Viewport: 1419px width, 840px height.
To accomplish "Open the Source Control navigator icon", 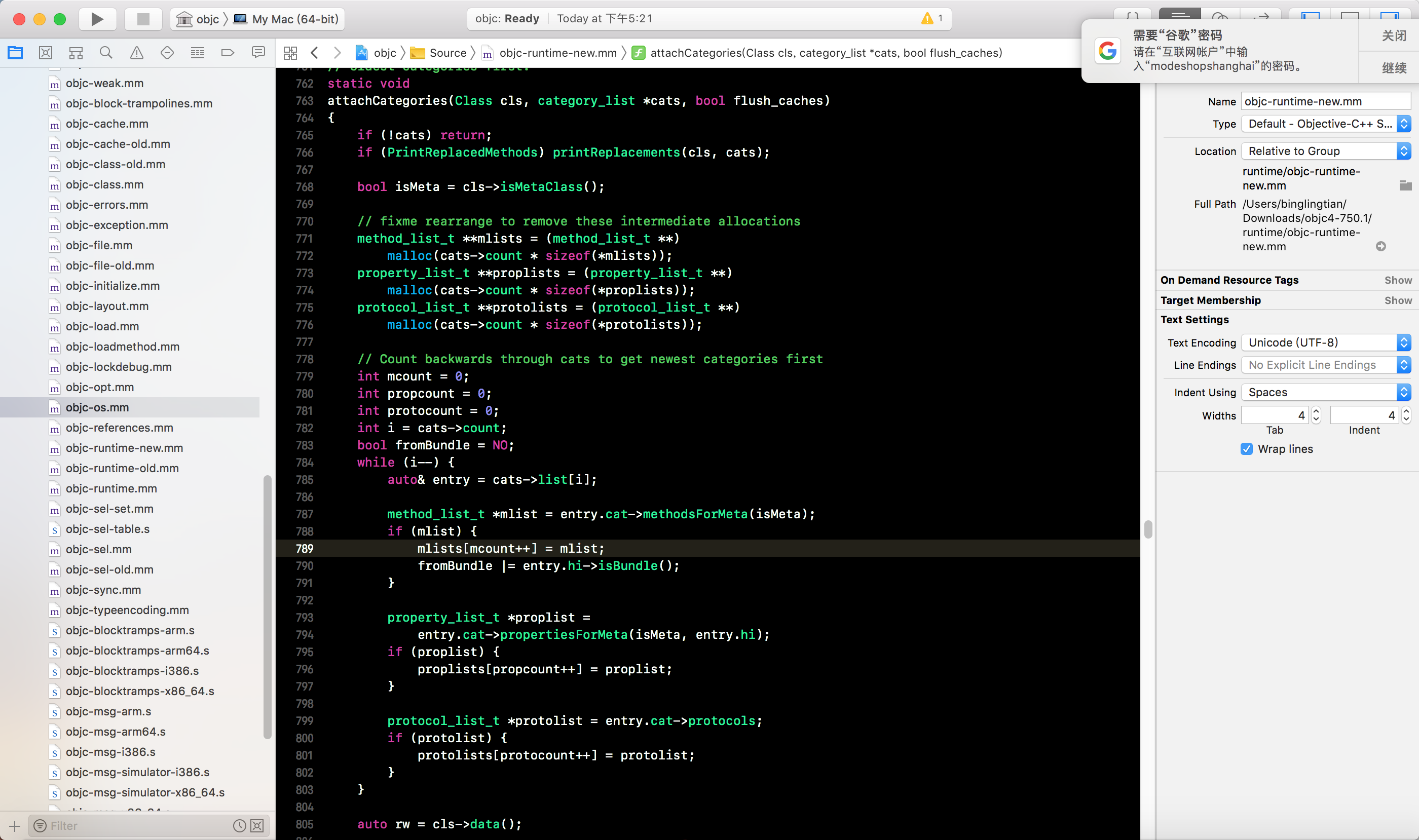I will coord(45,53).
